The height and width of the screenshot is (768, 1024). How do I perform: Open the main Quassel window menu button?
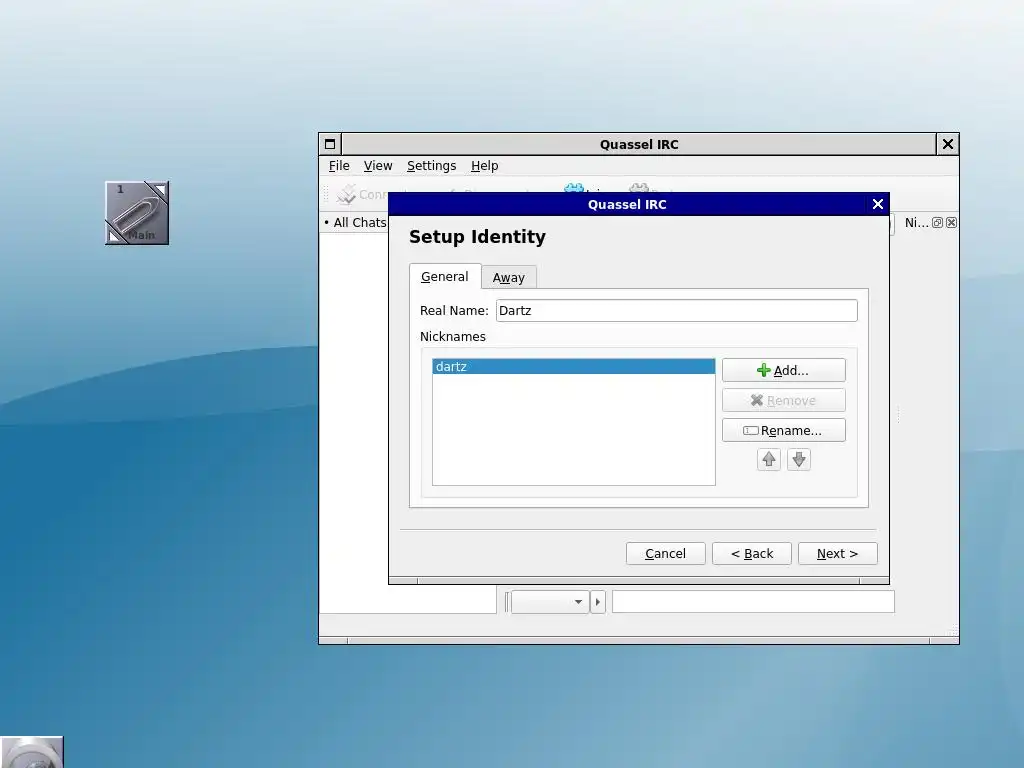(330, 144)
